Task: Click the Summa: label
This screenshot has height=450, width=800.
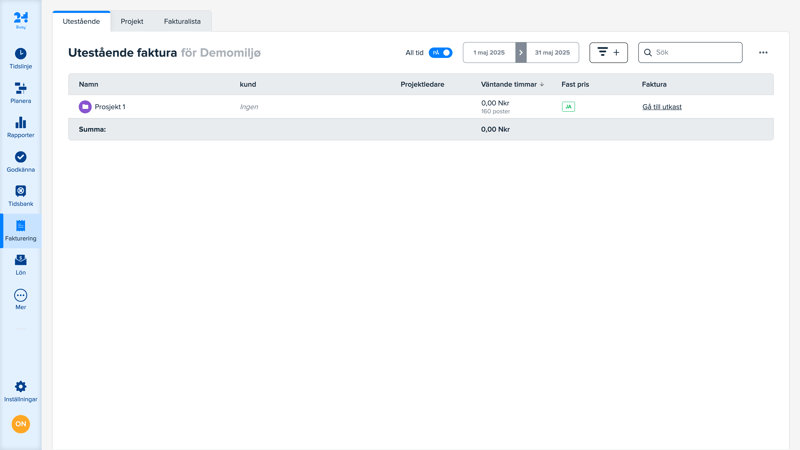Action: pyautogui.click(x=92, y=129)
